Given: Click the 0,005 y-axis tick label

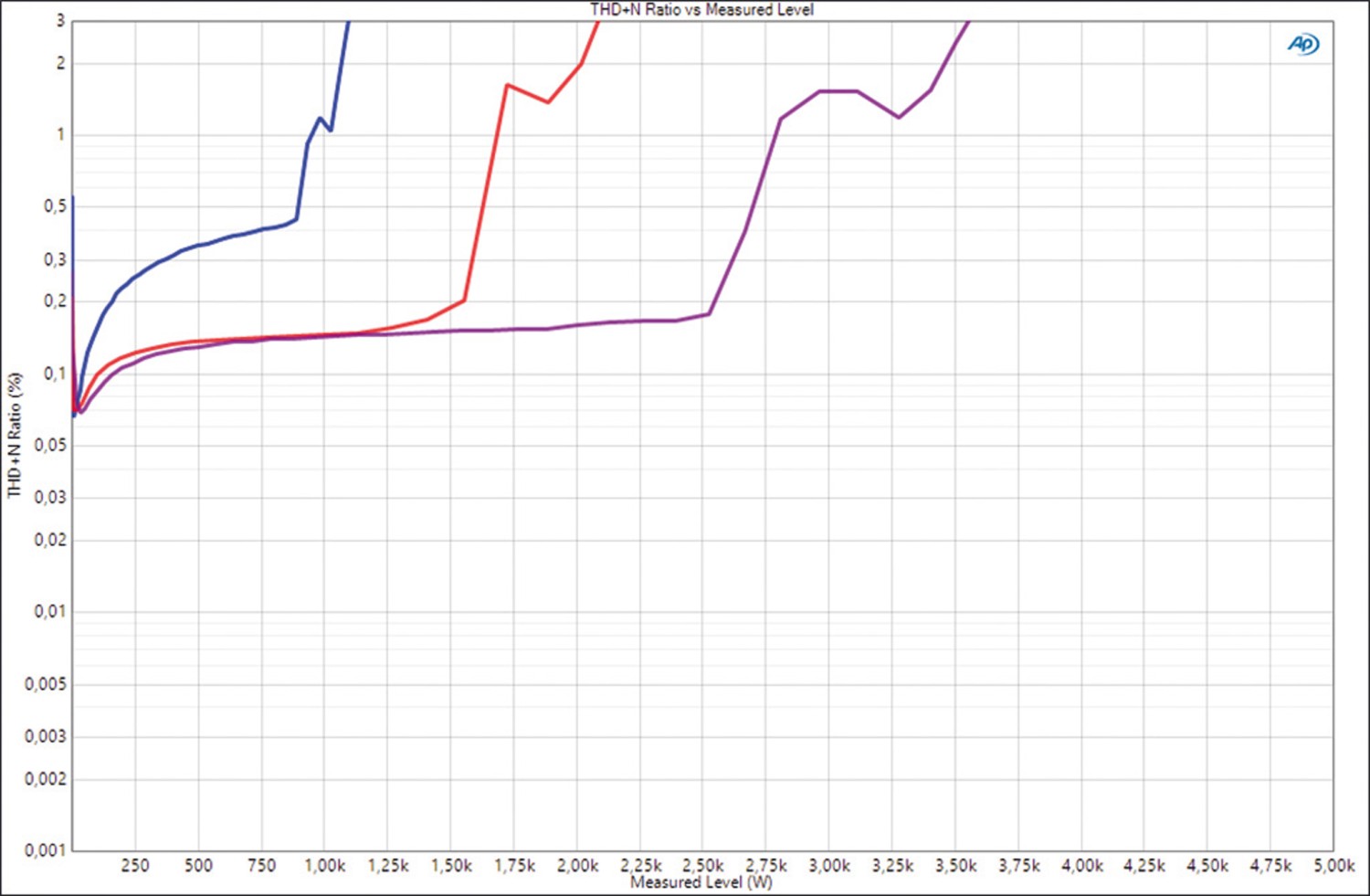Looking at the screenshot, I should pyautogui.click(x=45, y=684).
